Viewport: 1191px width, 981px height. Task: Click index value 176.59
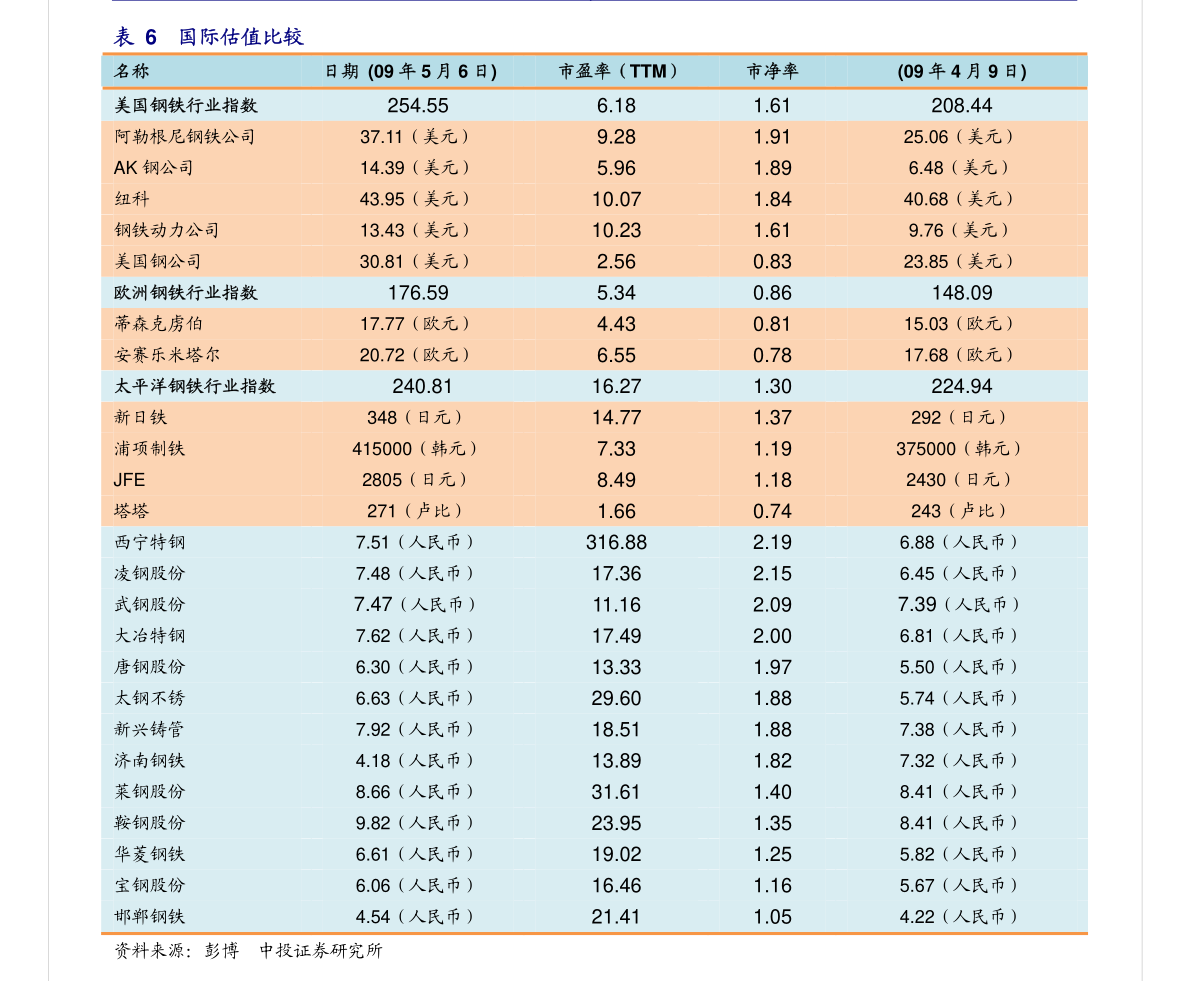418,292
